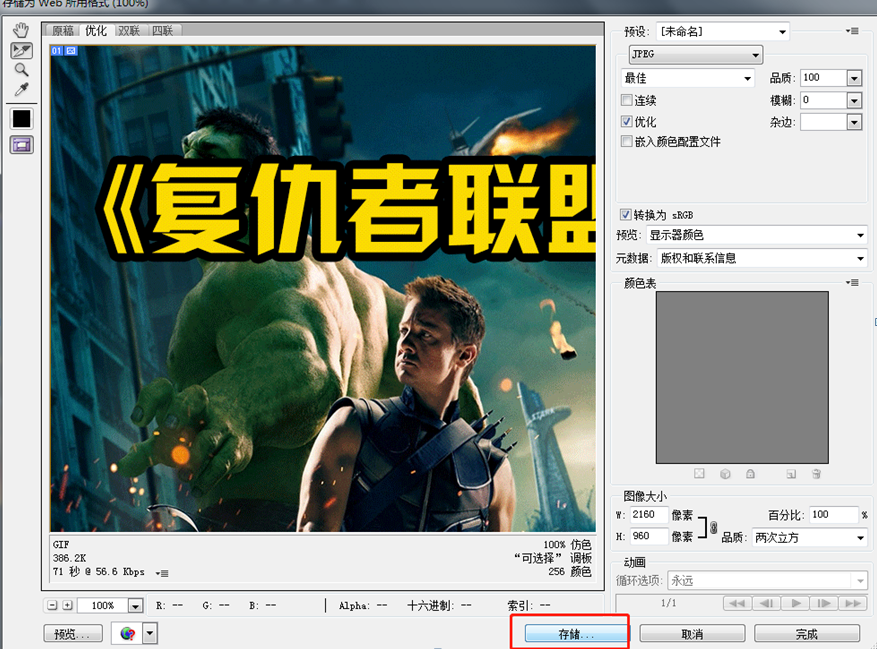Screen dimensions: 877x649
Task: Select the Slice Select tool
Action: click(20, 50)
